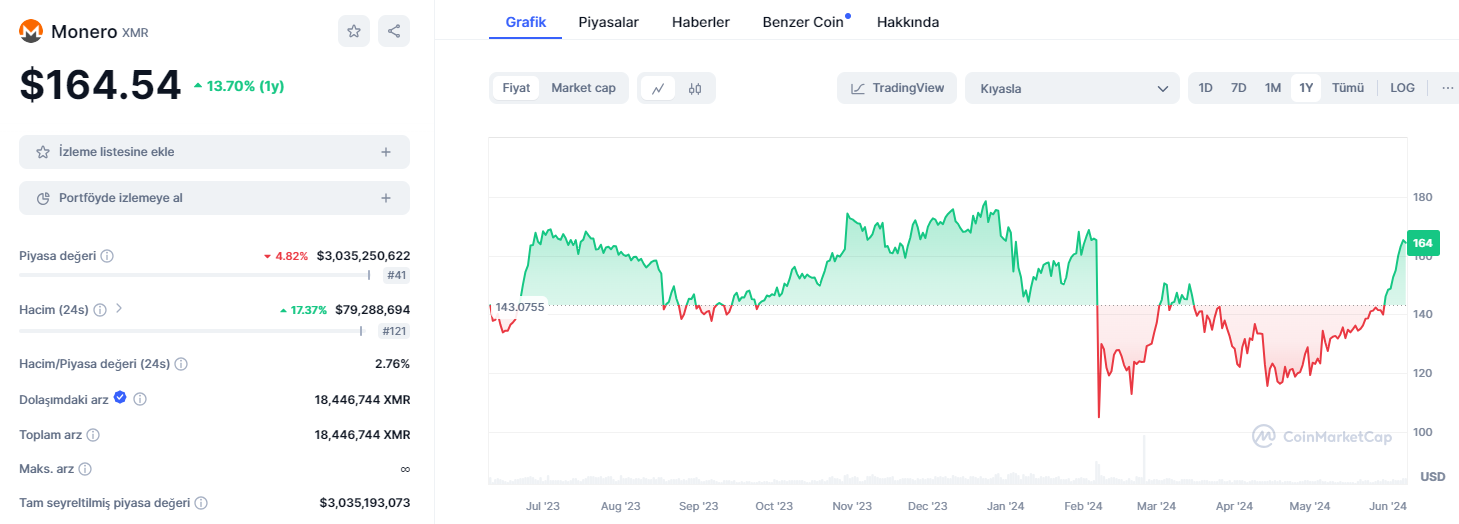Image resolution: width=1459 pixels, height=524 pixels.
Task: Click the XMR ticker text
Action: tap(135, 33)
